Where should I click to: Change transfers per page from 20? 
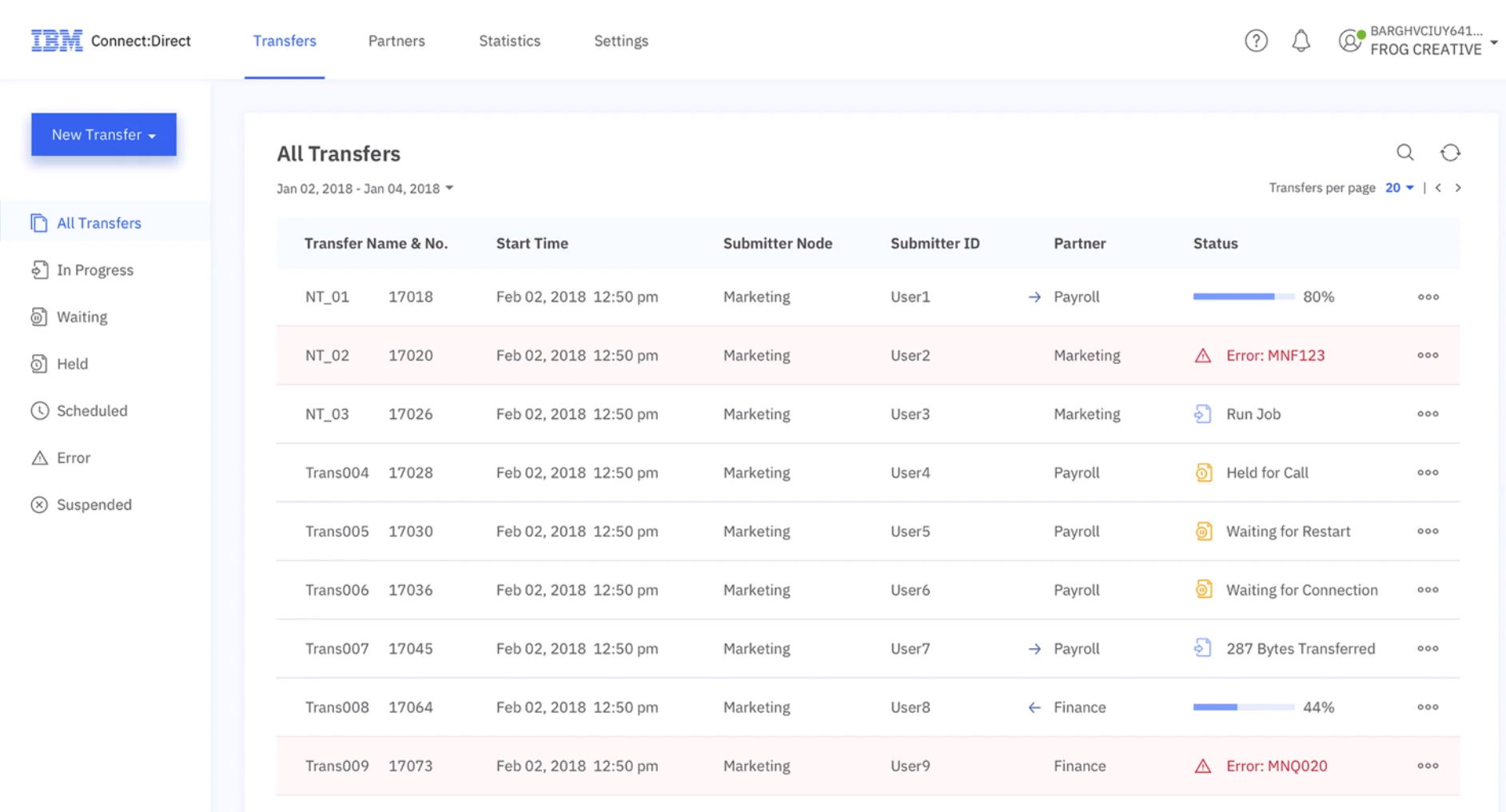[1399, 188]
